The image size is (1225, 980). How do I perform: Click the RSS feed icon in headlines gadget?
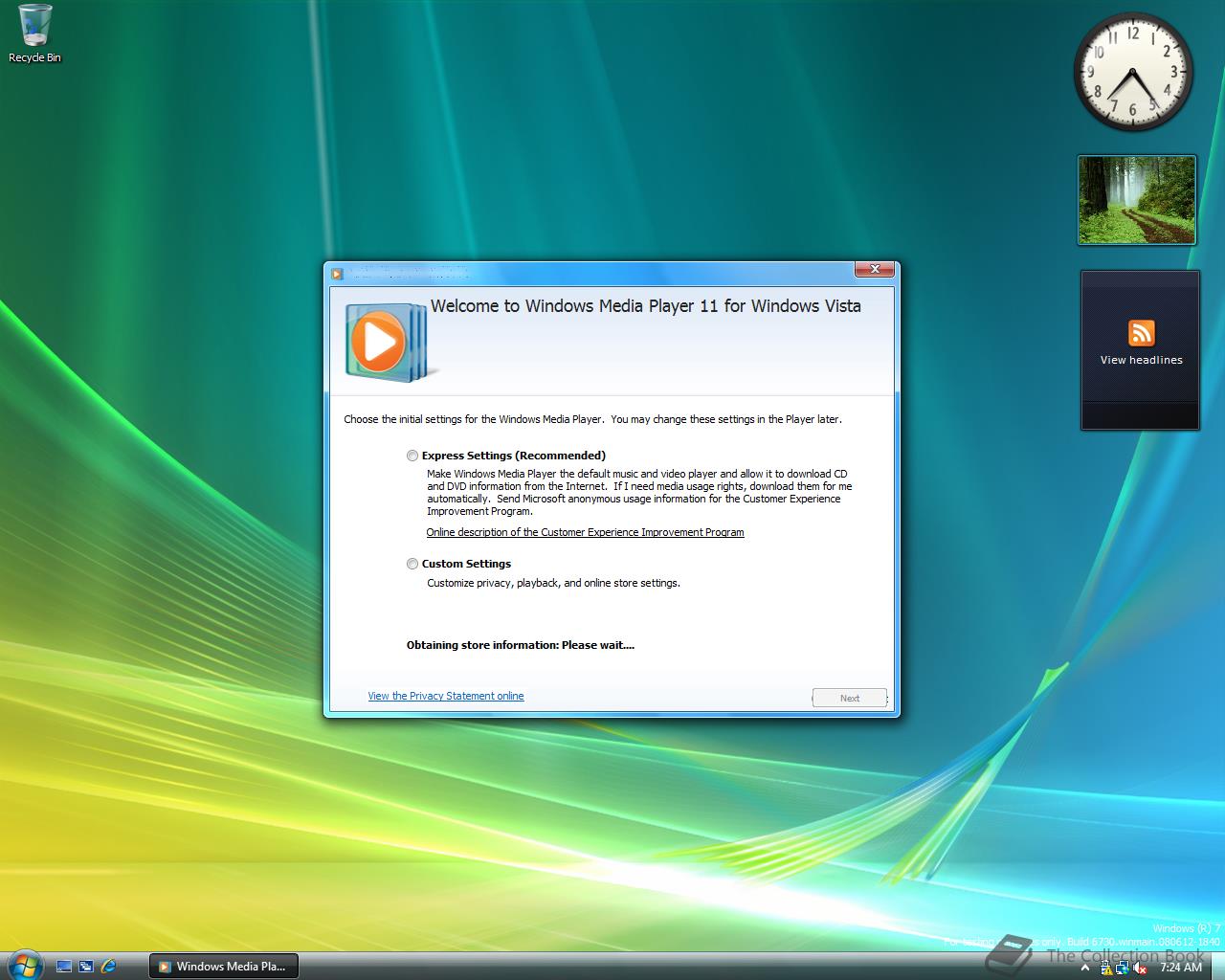(x=1141, y=332)
